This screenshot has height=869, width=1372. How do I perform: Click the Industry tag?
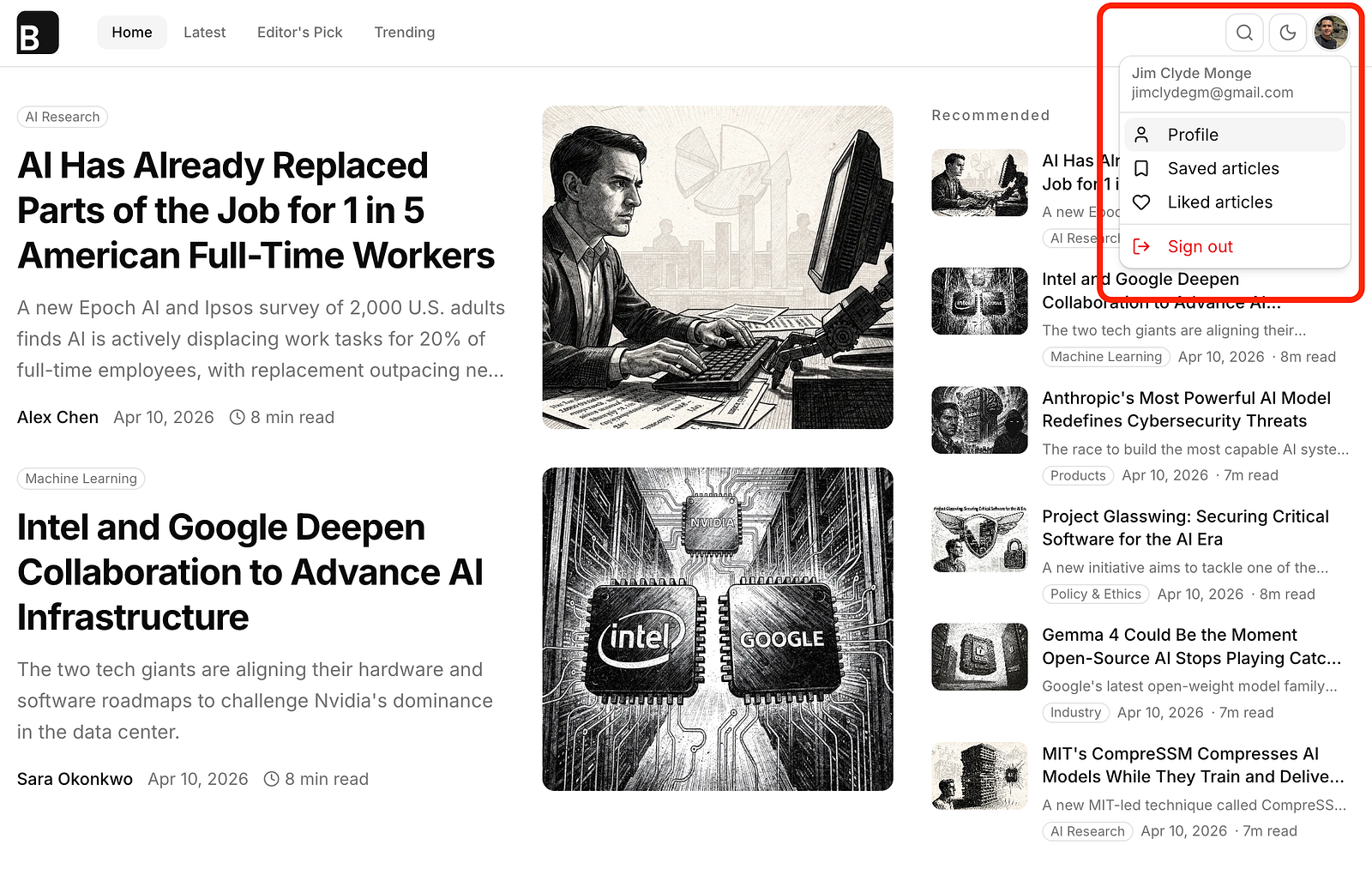[1076, 713]
